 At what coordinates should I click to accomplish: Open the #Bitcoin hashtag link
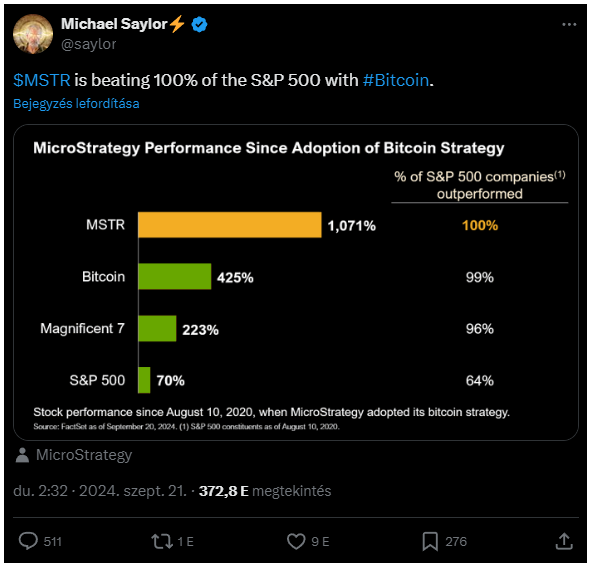click(x=396, y=80)
